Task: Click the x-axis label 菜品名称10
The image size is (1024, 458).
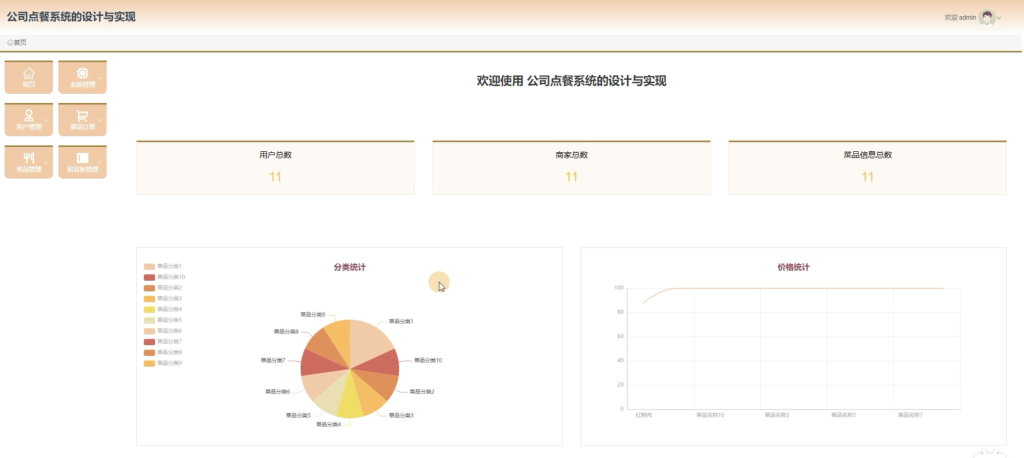Action: point(710,416)
